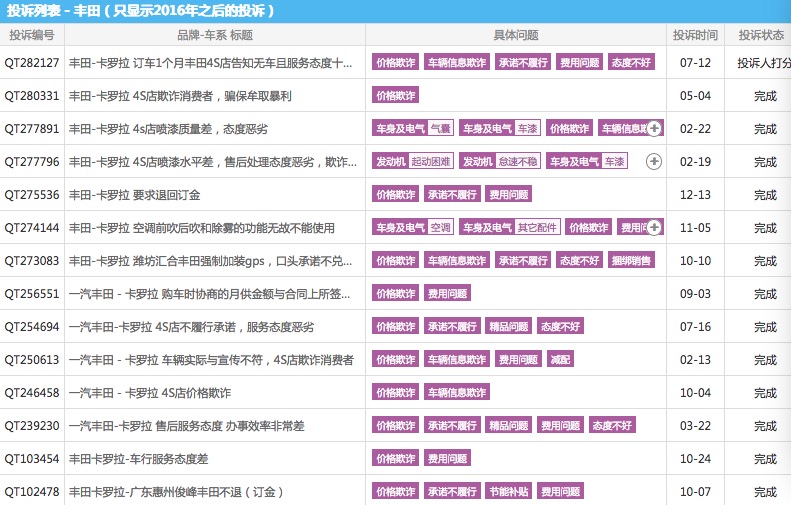Select complaint number QT254694
Viewport: 791px width, 505px height.
[x=32, y=327]
